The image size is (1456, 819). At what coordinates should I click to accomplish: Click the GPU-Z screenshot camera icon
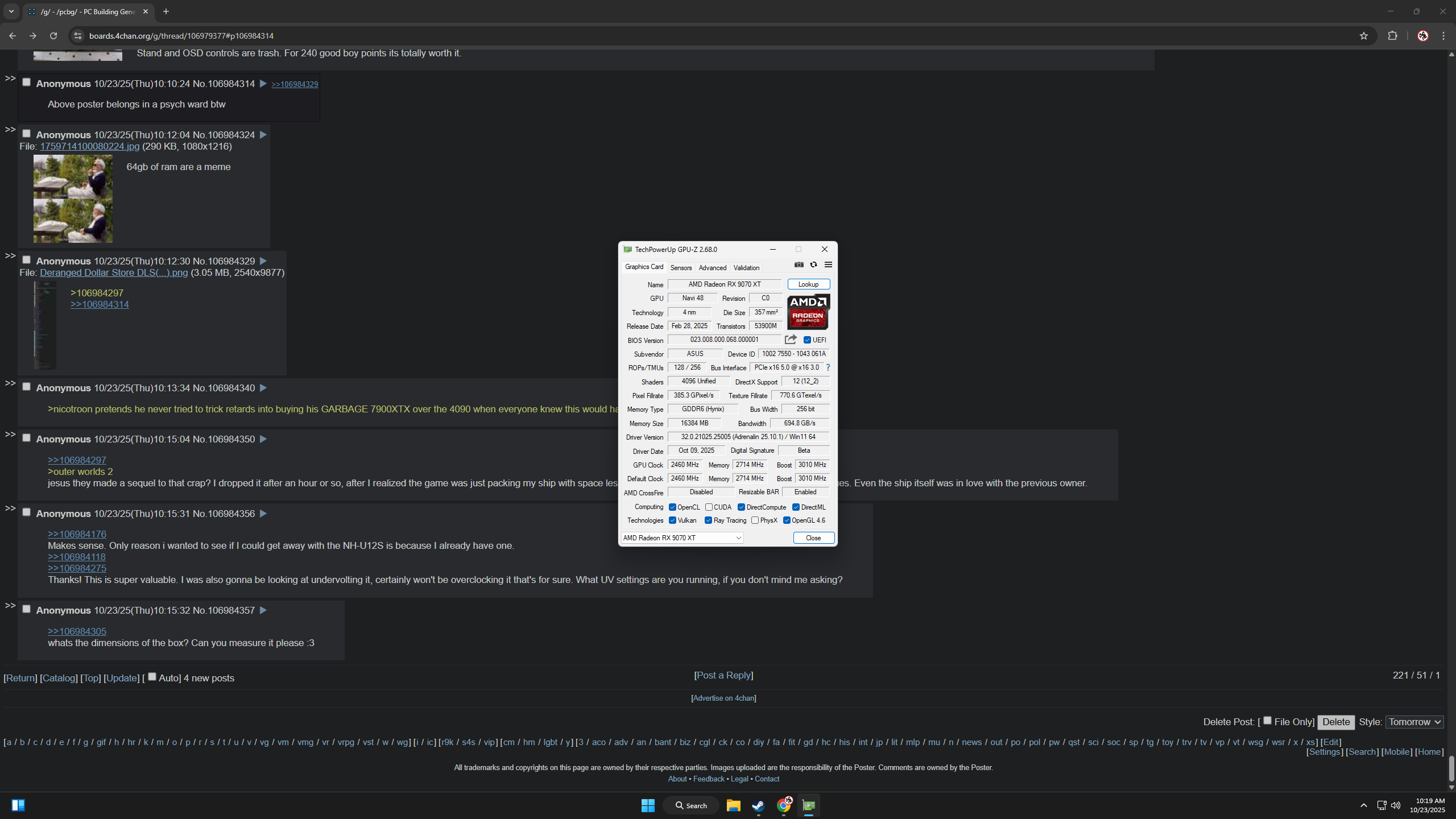click(x=799, y=264)
